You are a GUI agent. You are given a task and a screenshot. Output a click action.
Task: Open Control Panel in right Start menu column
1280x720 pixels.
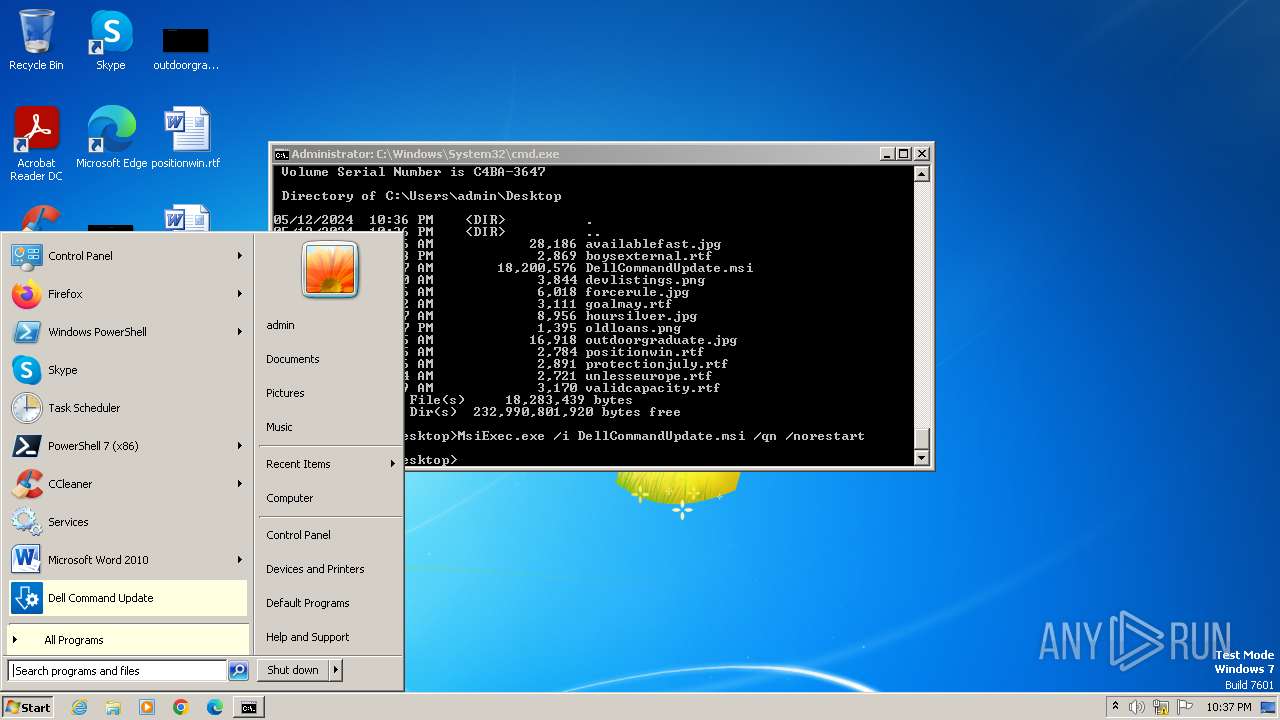point(298,535)
